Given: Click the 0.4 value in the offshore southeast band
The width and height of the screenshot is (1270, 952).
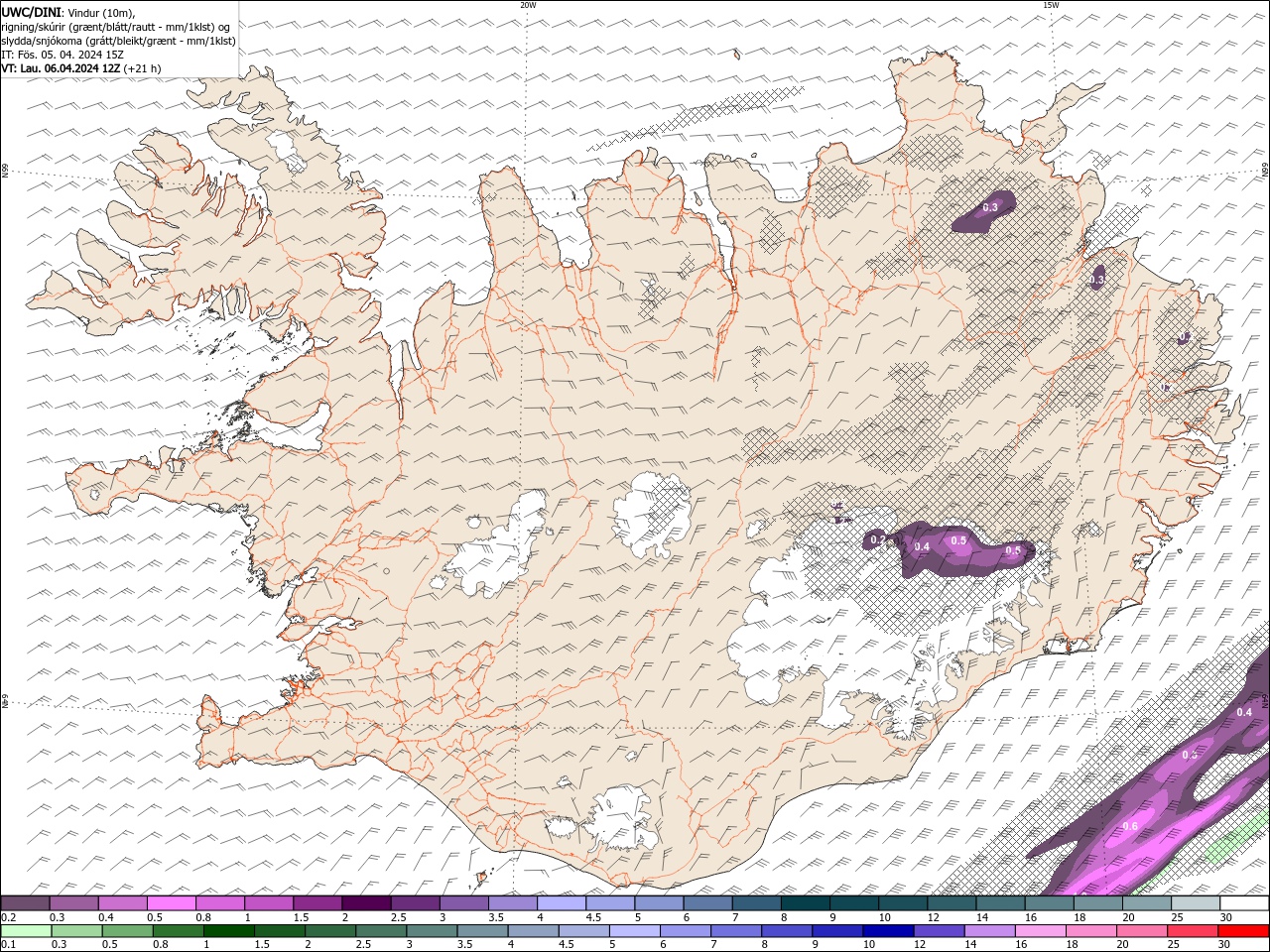Looking at the screenshot, I should pyautogui.click(x=1244, y=712).
